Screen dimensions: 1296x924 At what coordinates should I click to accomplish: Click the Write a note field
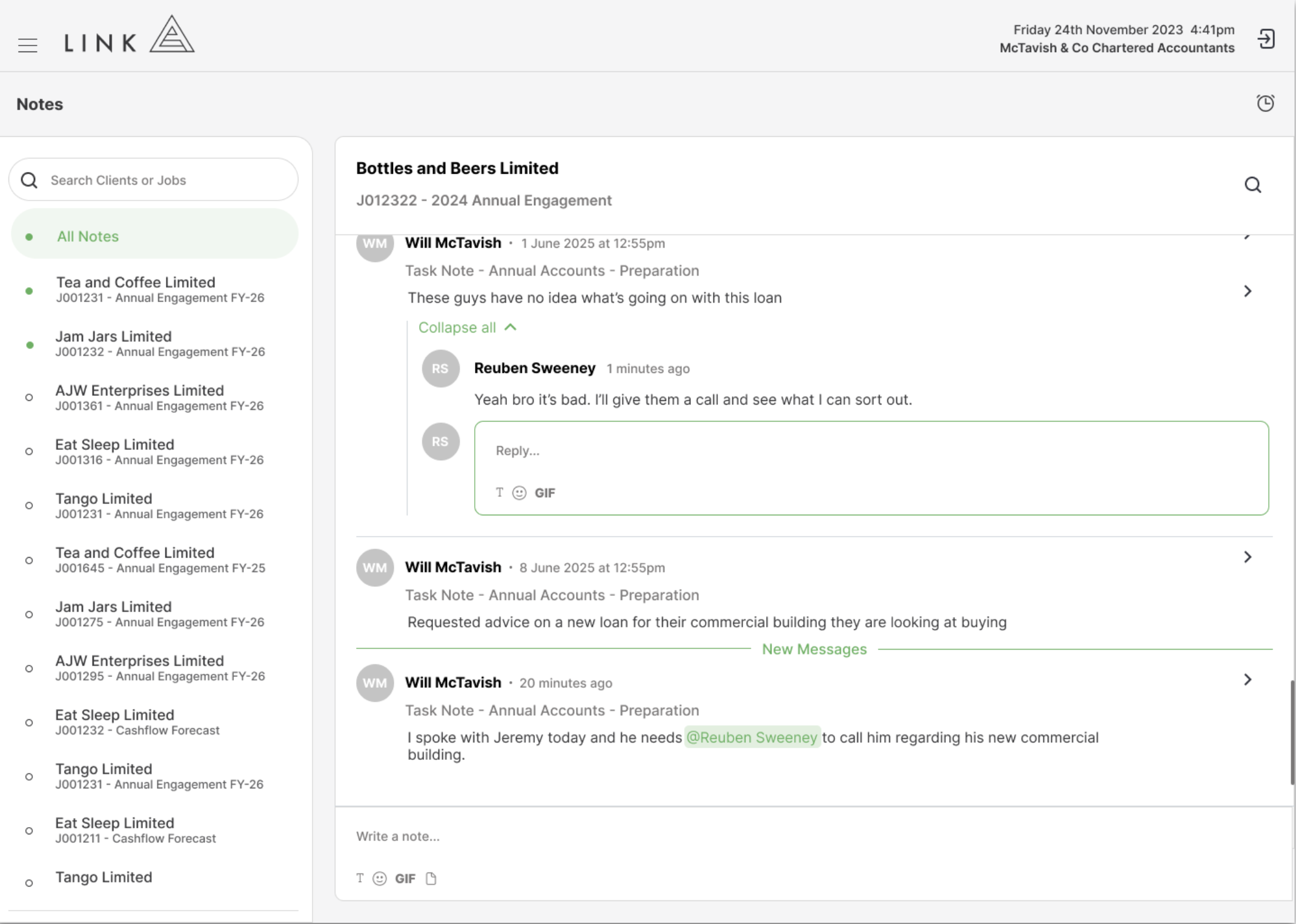[x=813, y=836]
